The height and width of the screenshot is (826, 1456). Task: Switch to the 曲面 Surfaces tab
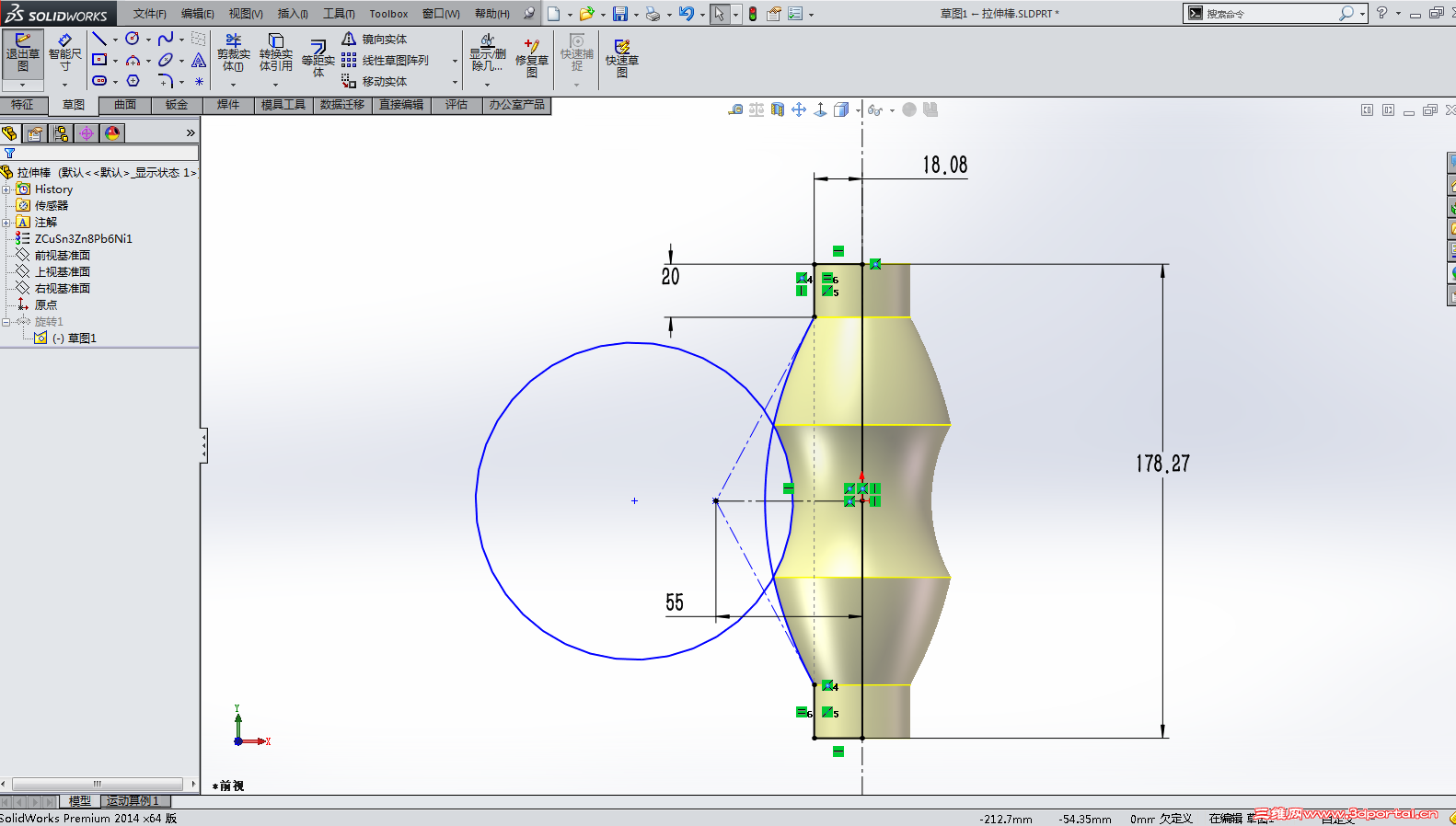tap(125, 105)
